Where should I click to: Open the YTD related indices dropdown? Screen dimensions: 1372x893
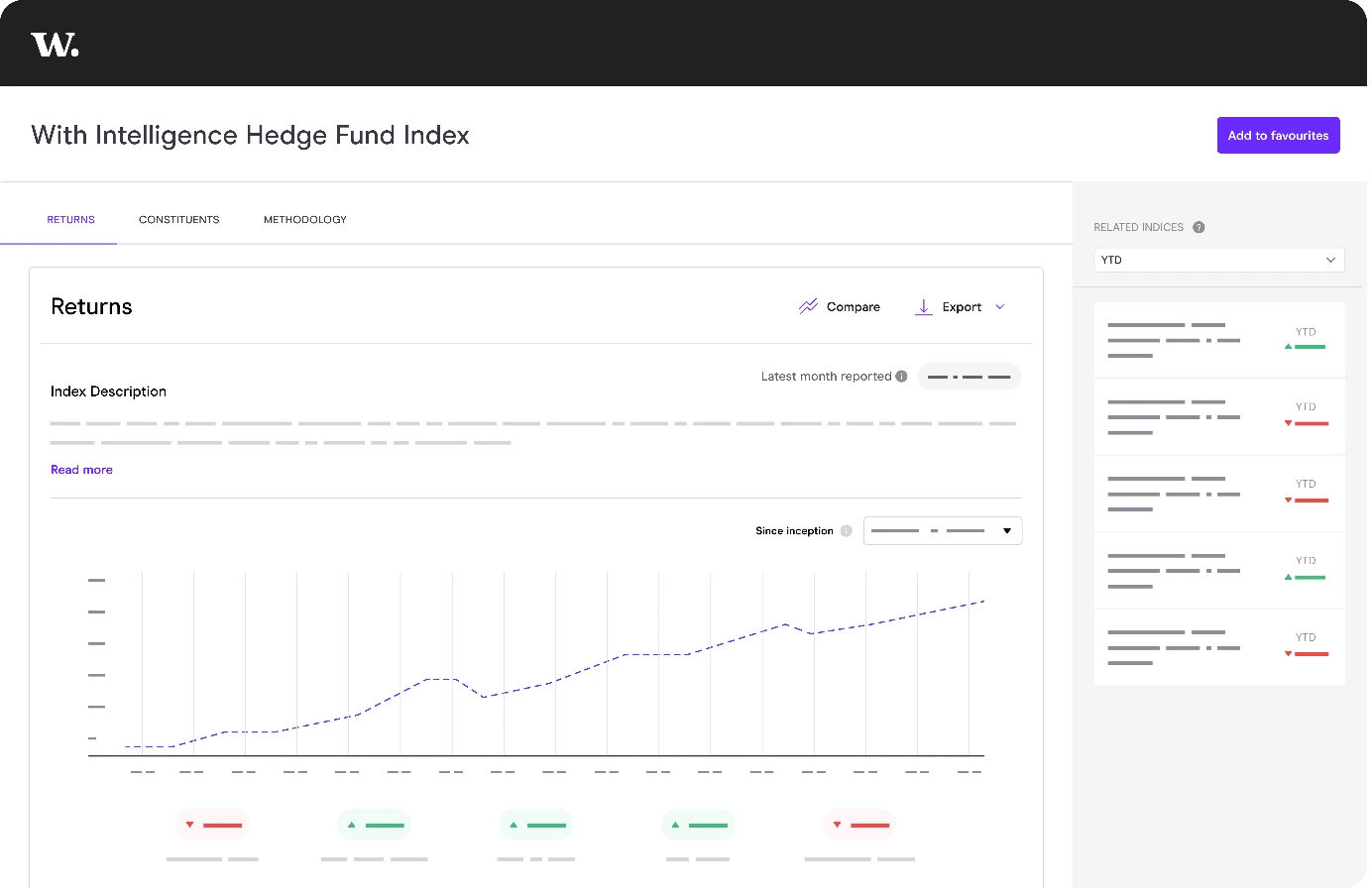pos(1219,260)
